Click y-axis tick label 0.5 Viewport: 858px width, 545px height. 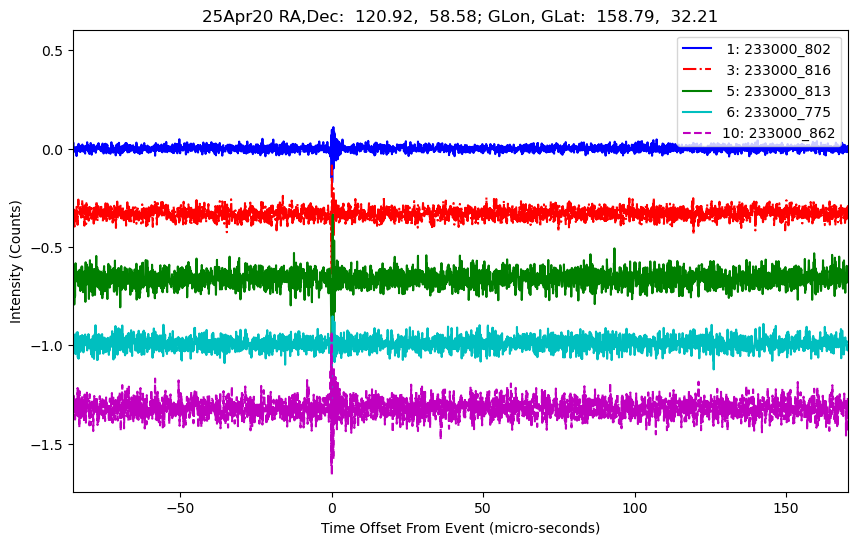tap(53, 51)
